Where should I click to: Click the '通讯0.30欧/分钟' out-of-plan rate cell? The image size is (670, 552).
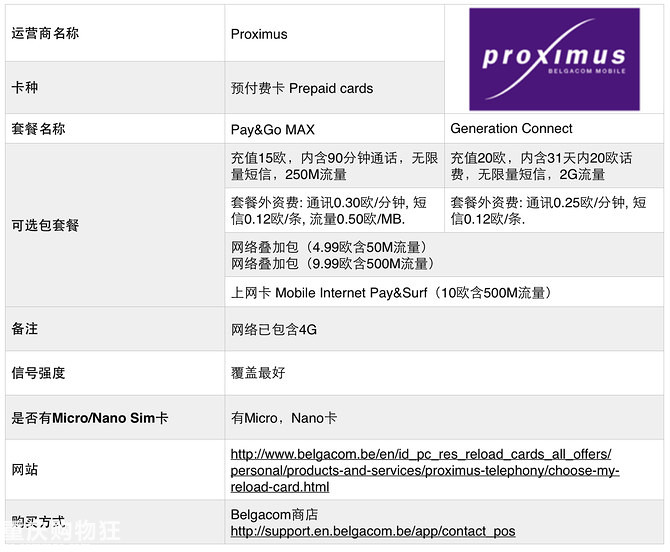pos(335,210)
